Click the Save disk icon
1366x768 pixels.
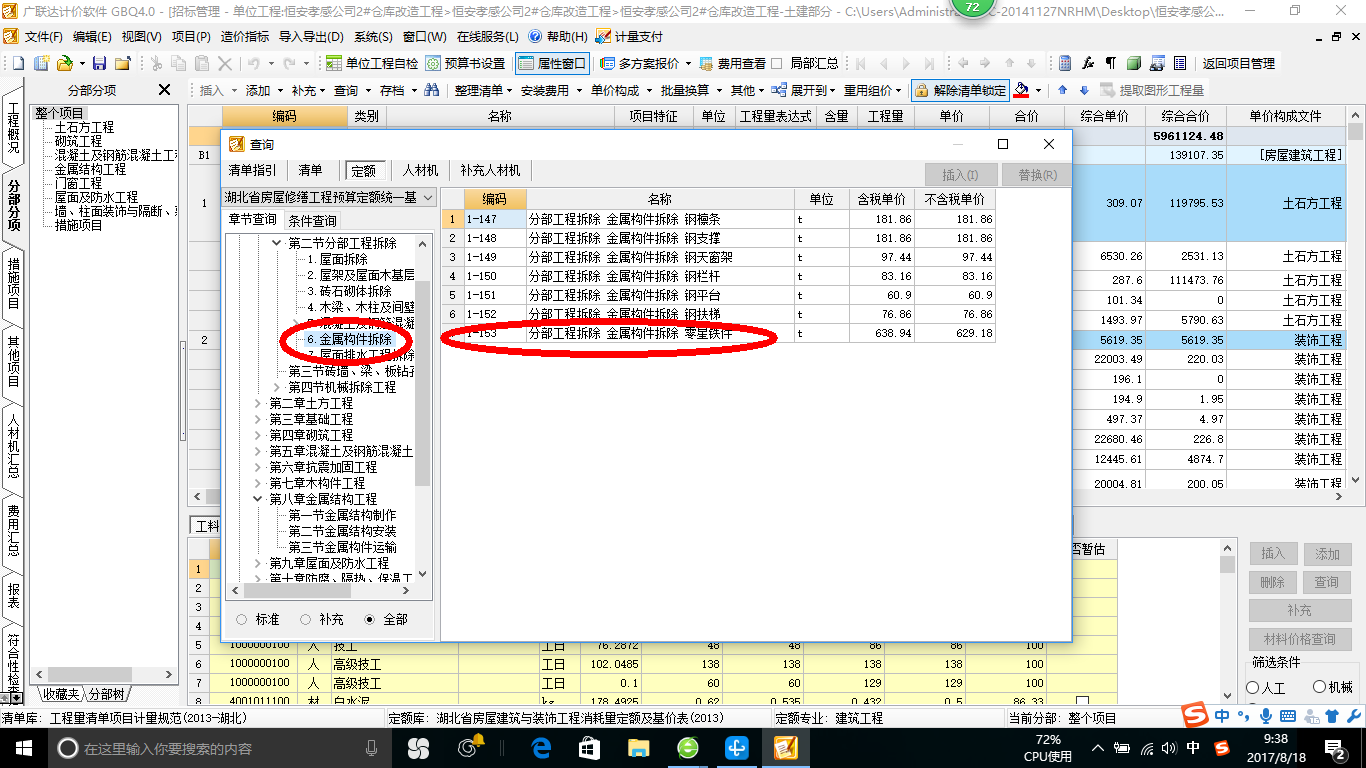pos(100,63)
